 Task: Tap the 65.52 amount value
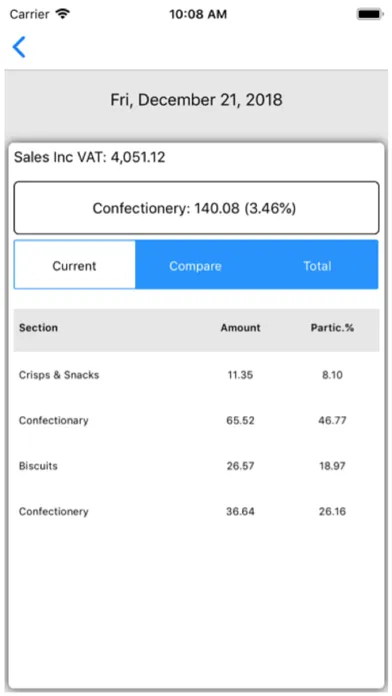pos(240,420)
